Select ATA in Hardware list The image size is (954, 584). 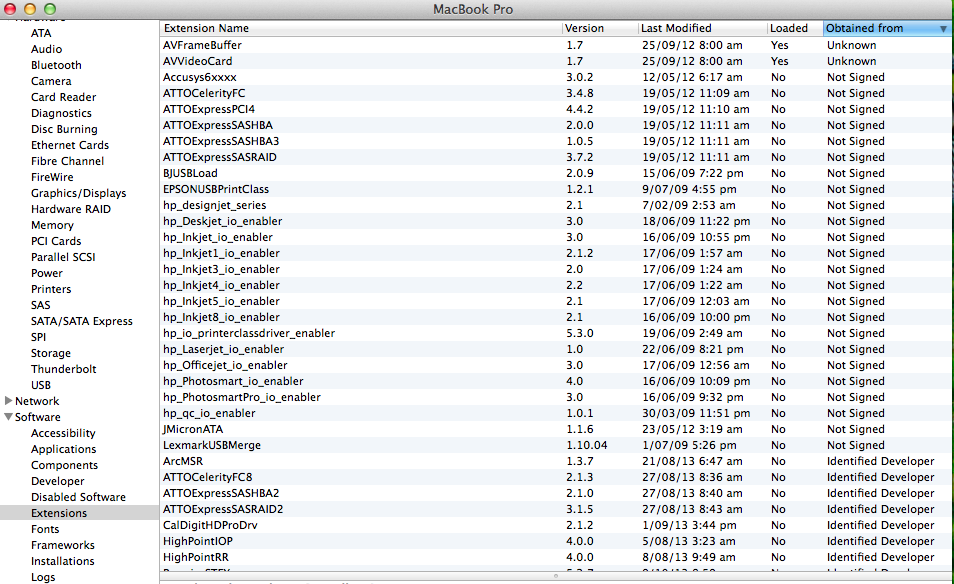pos(41,33)
